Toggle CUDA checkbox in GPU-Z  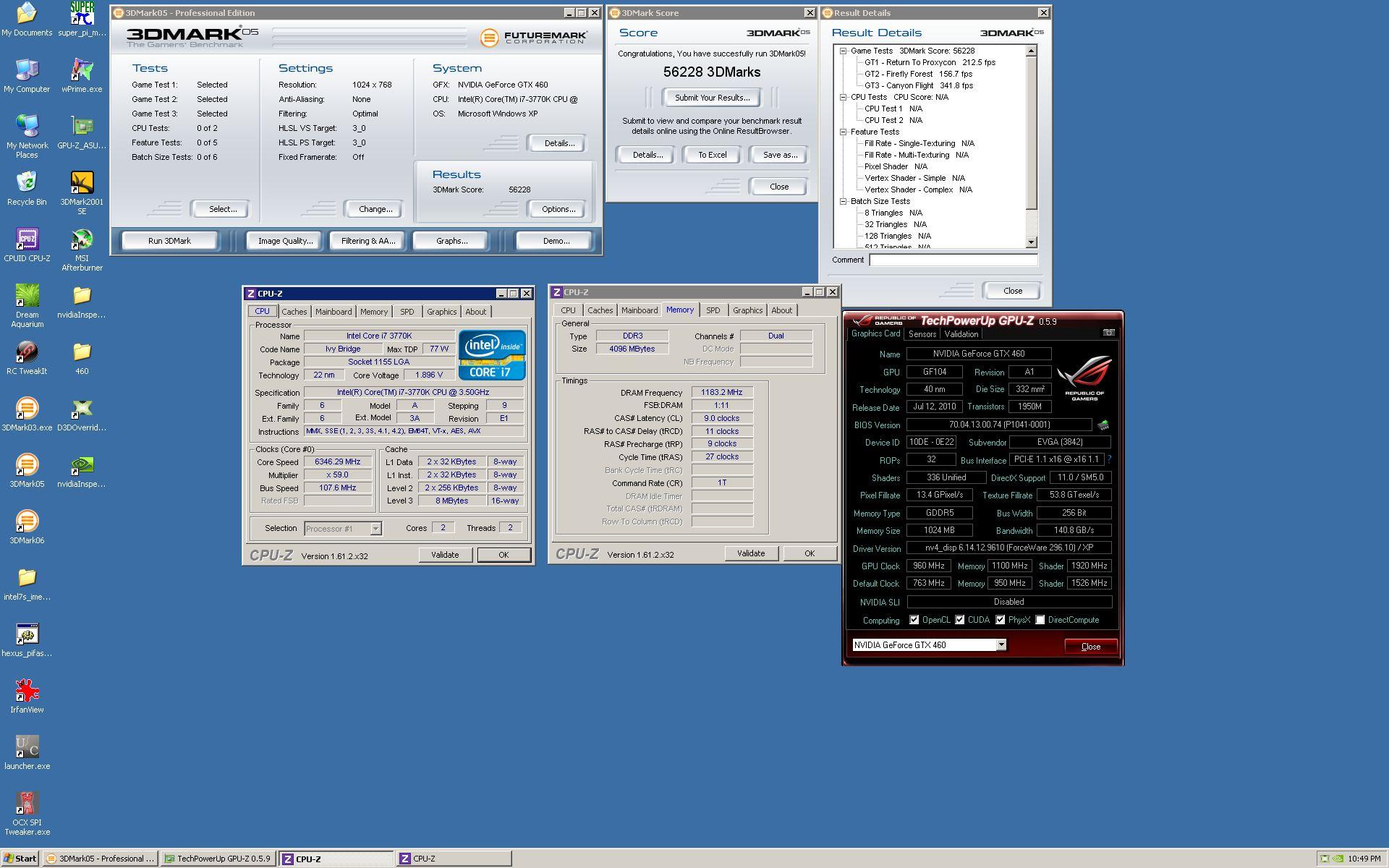coord(959,620)
